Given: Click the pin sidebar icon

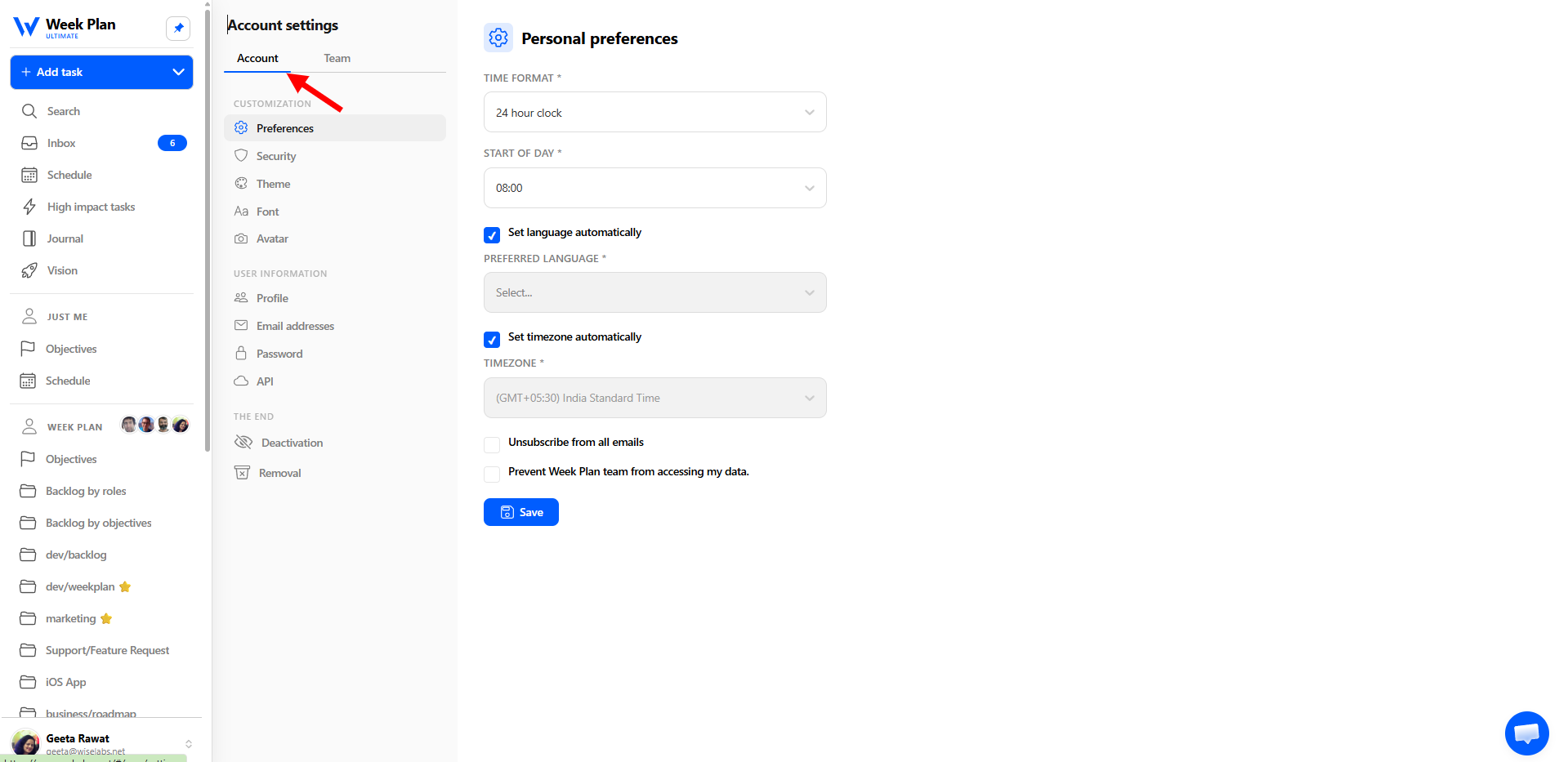Looking at the screenshot, I should (178, 28).
